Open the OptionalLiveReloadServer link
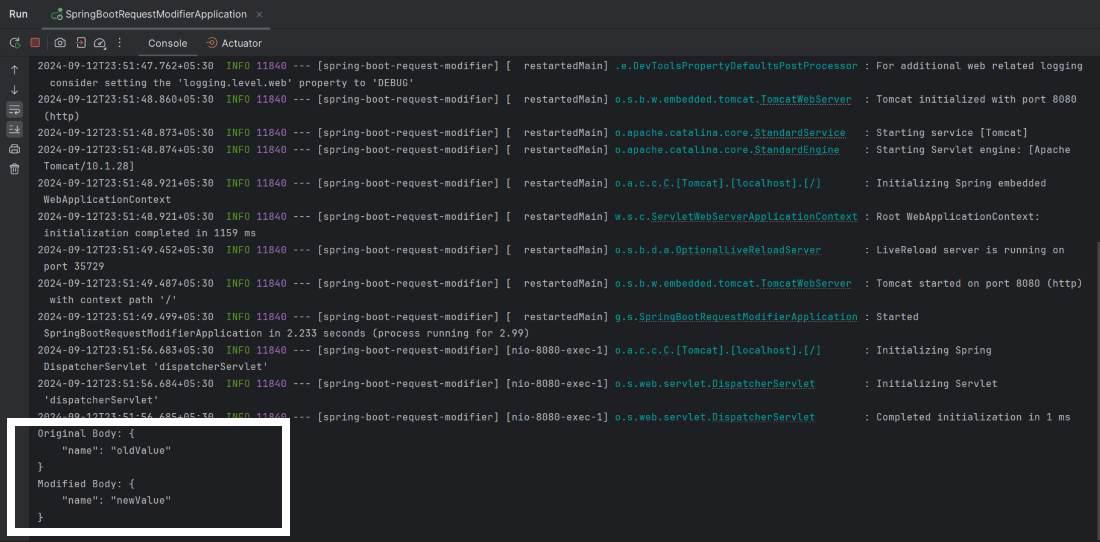The image size is (1100, 542). tap(748, 250)
